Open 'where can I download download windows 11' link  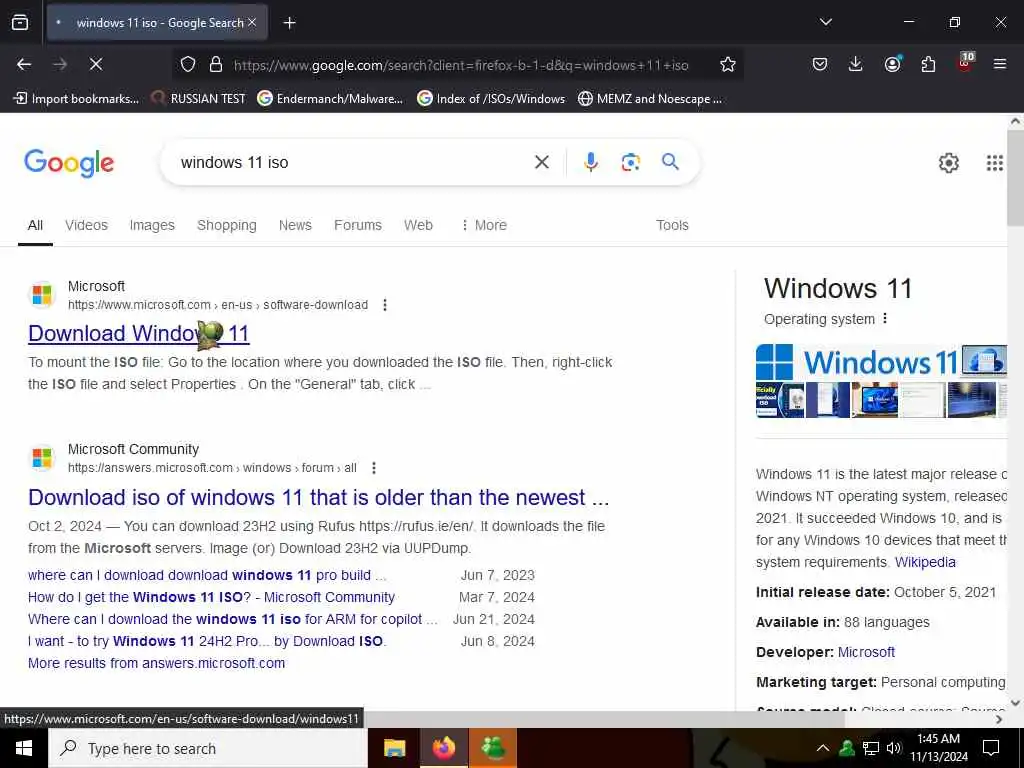207,575
